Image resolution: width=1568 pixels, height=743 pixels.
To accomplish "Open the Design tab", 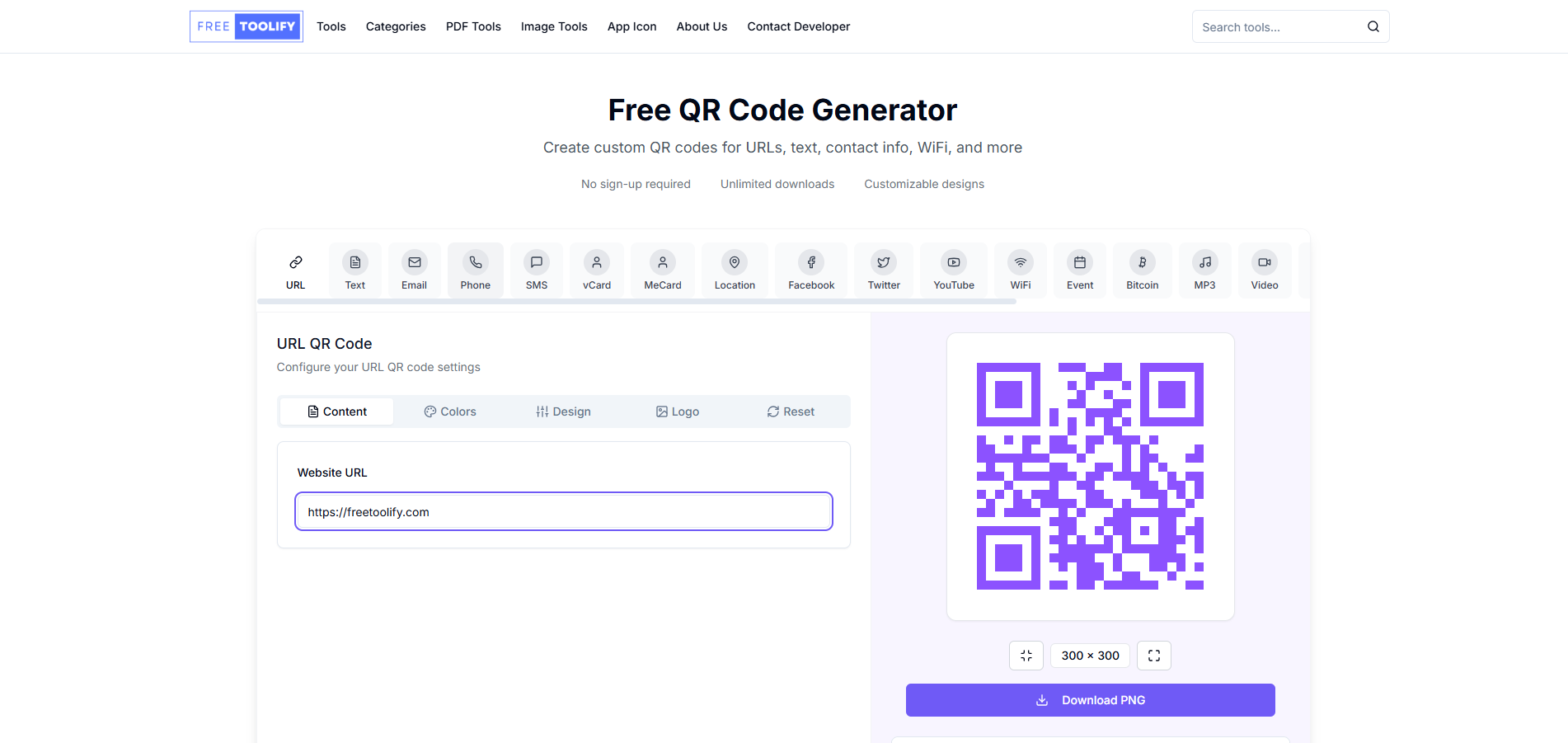I will pyautogui.click(x=563, y=411).
